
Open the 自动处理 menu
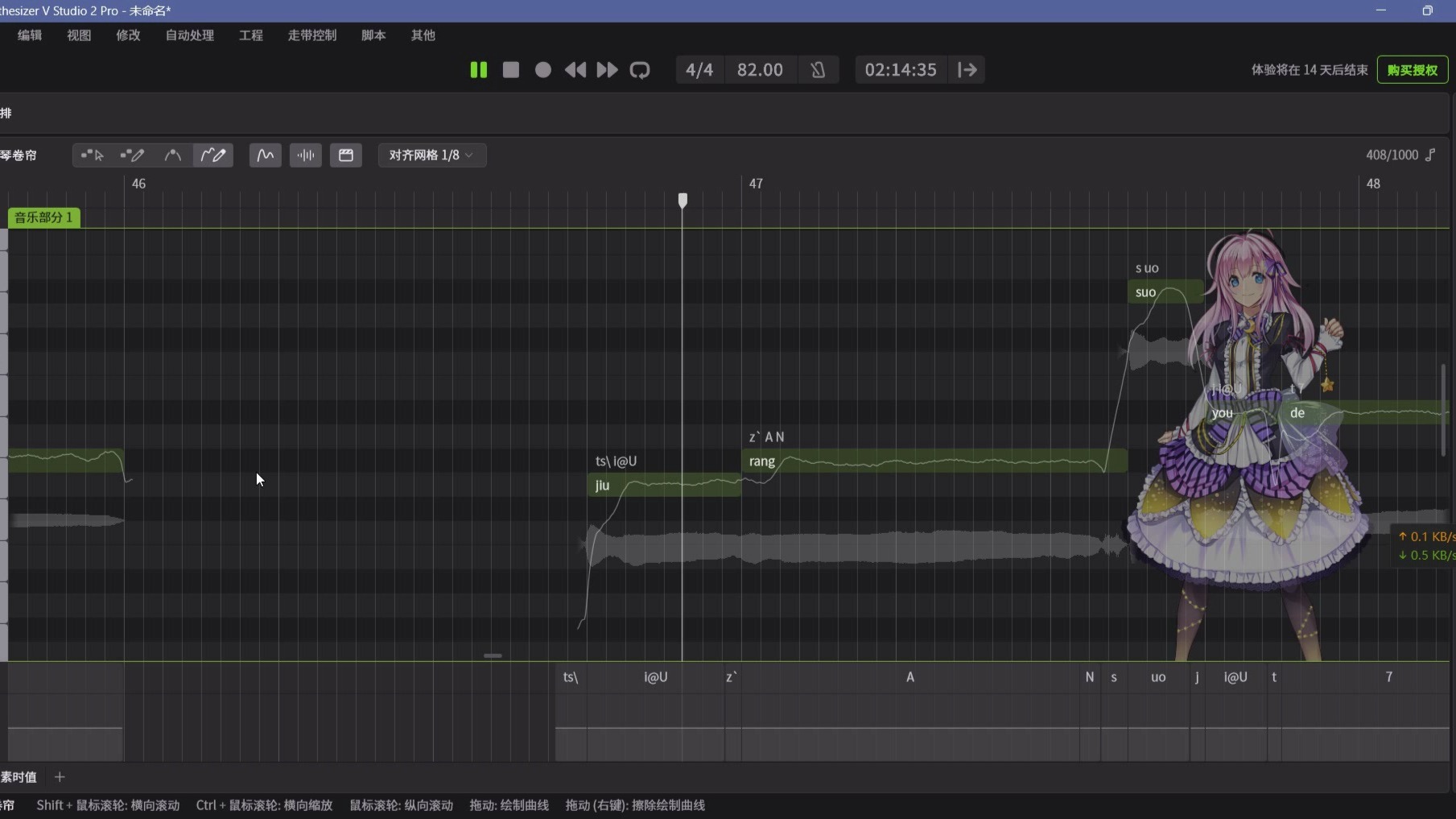click(190, 35)
